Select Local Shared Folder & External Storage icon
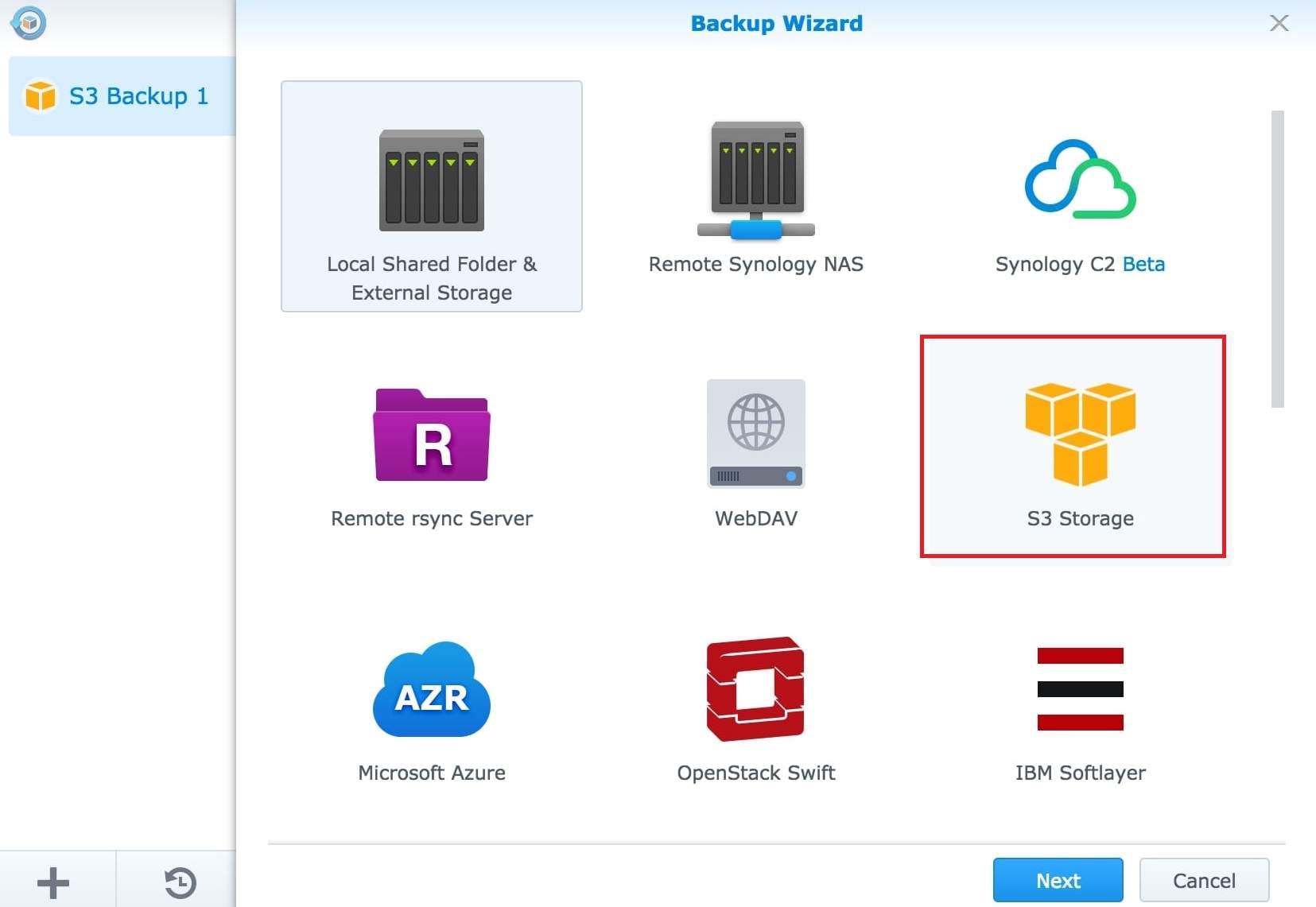Screen dimensions: 1316x907 pos(431,181)
